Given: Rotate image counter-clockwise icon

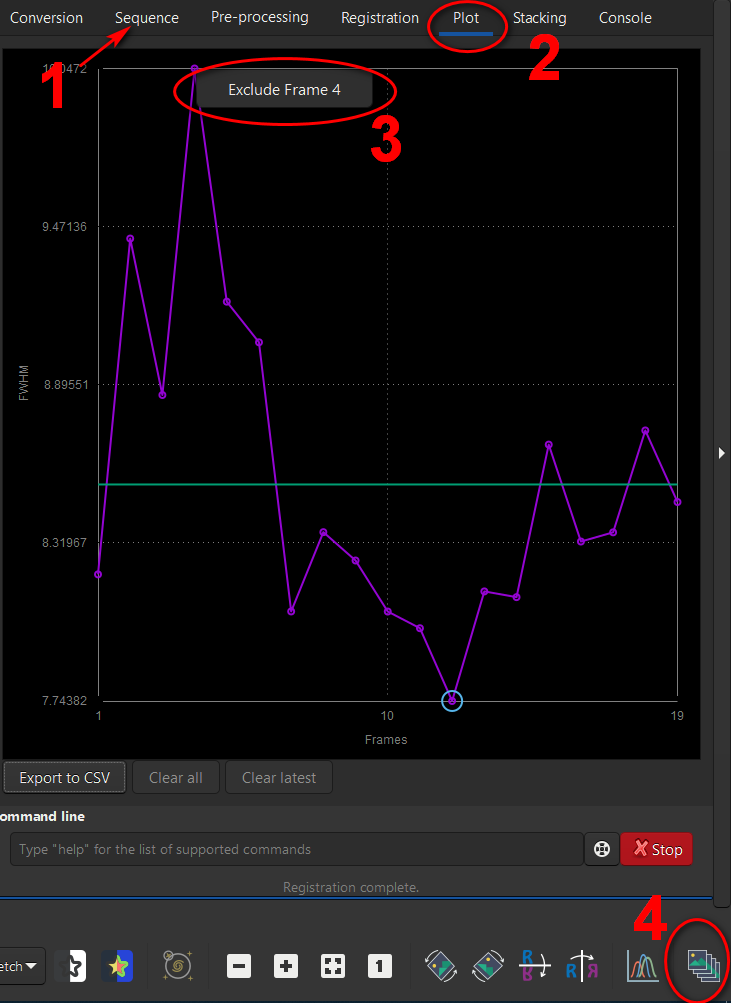Looking at the screenshot, I should pos(441,966).
